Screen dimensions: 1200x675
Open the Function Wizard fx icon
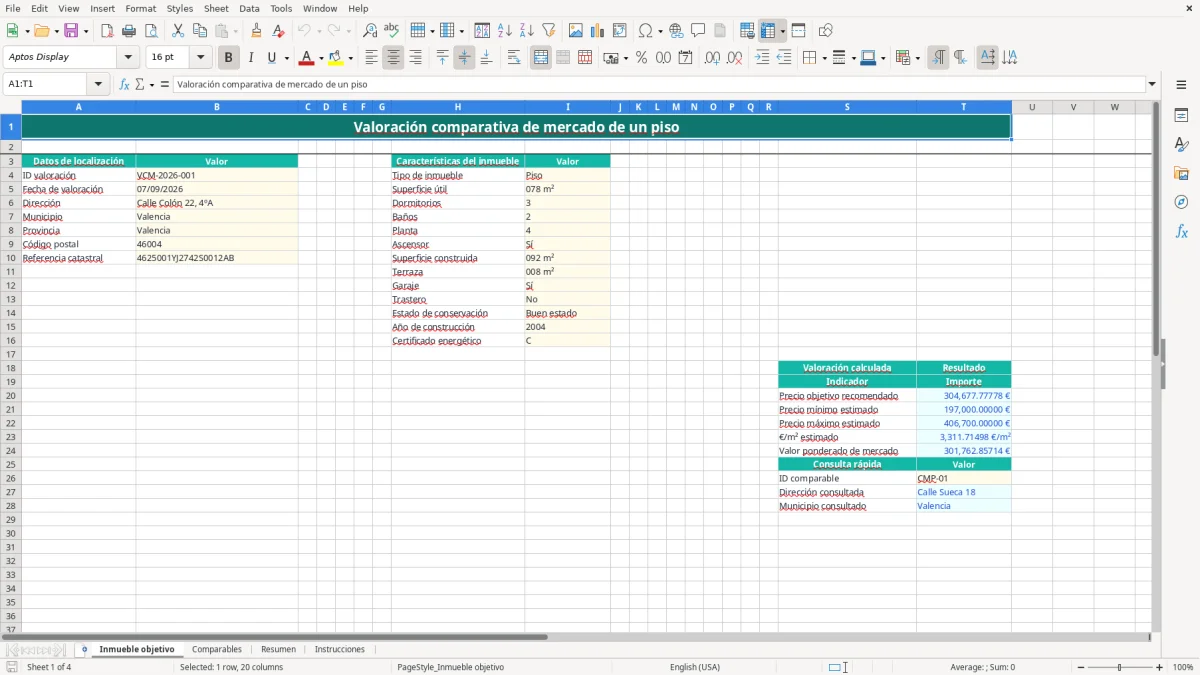click(125, 84)
